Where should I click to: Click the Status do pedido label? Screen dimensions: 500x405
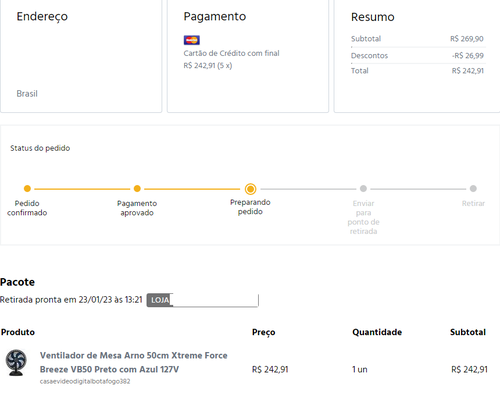(x=40, y=148)
